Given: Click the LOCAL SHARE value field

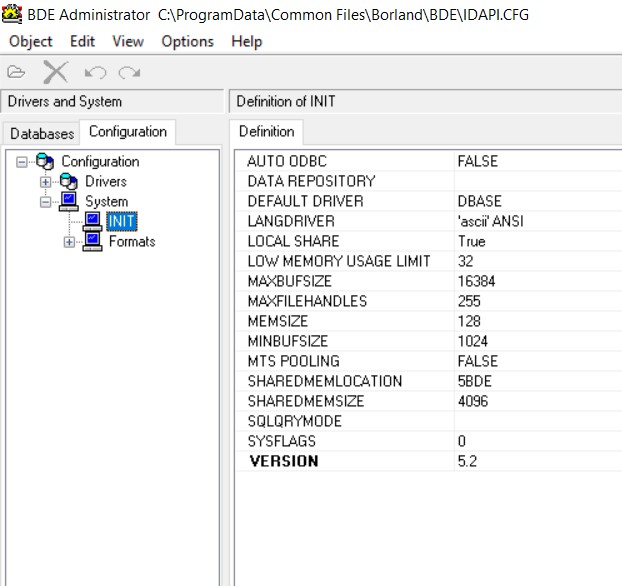Looking at the screenshot, I should pos(535,241).
